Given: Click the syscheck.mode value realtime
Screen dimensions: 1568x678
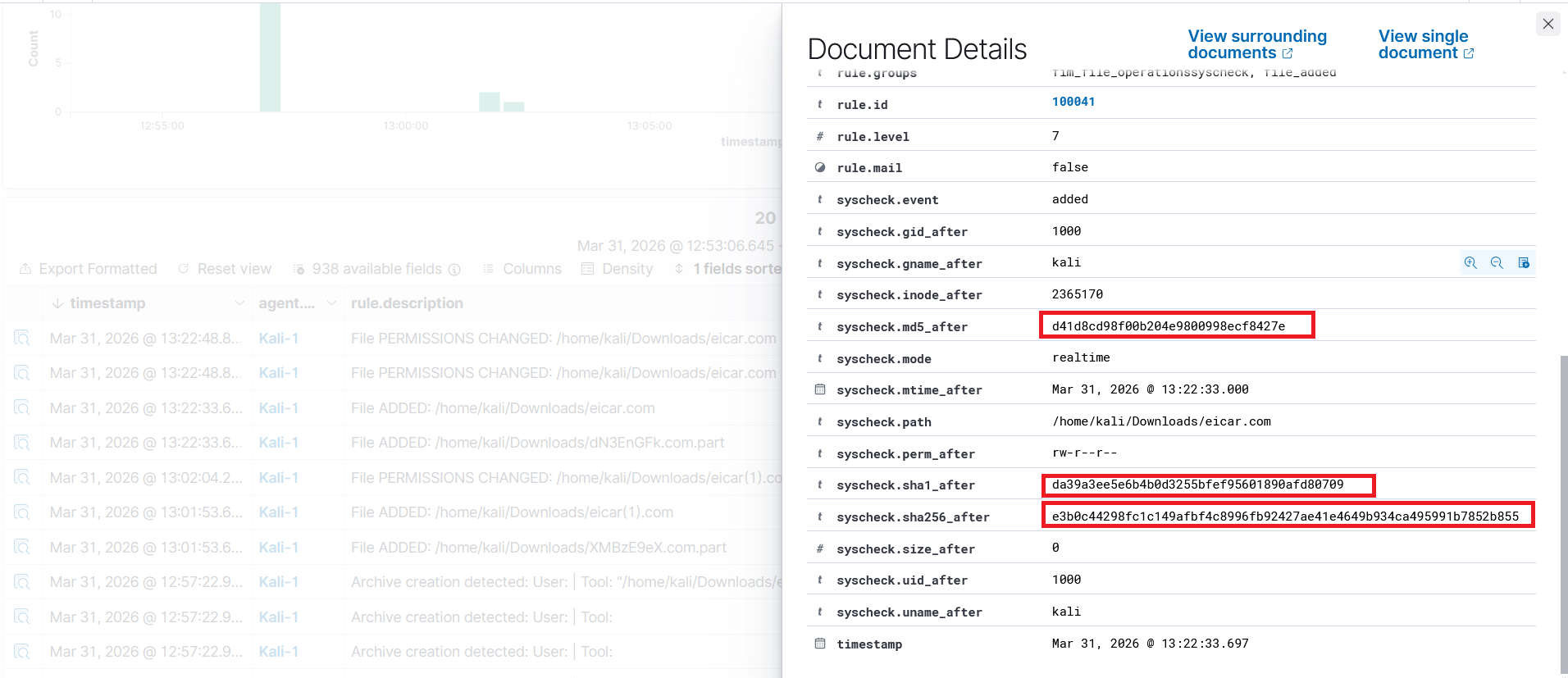Looking at the screenshot, I should (x=1081, y=357).
